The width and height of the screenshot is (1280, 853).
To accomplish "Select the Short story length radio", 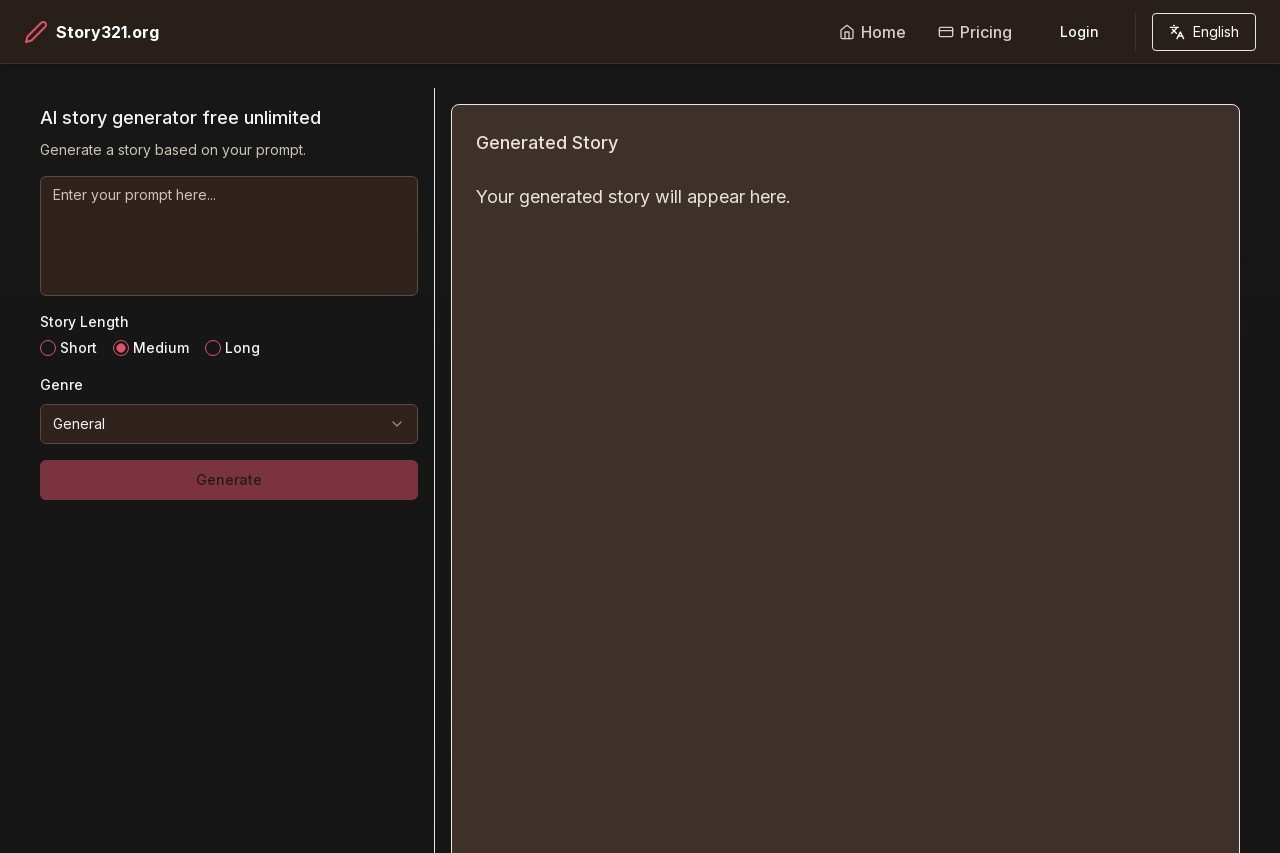I will coord(48,348).
